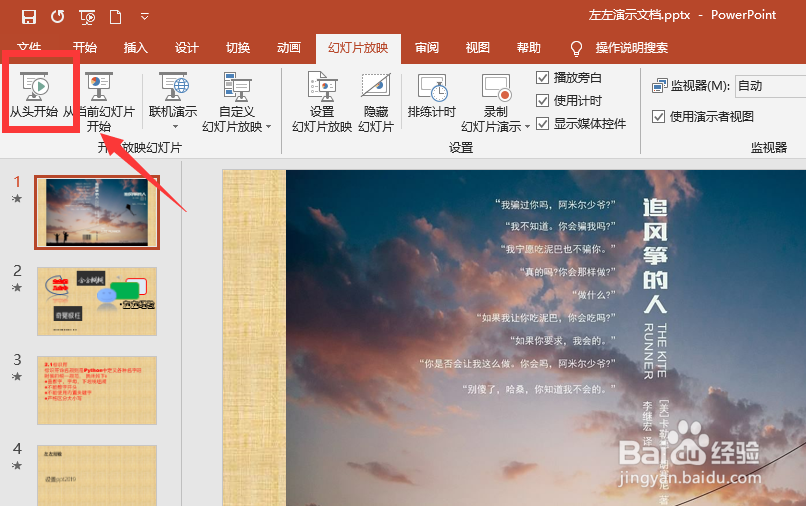
Task: Toggle 播放旁白 checkbox
Action: pyautogui.click(x=542, y=78)
